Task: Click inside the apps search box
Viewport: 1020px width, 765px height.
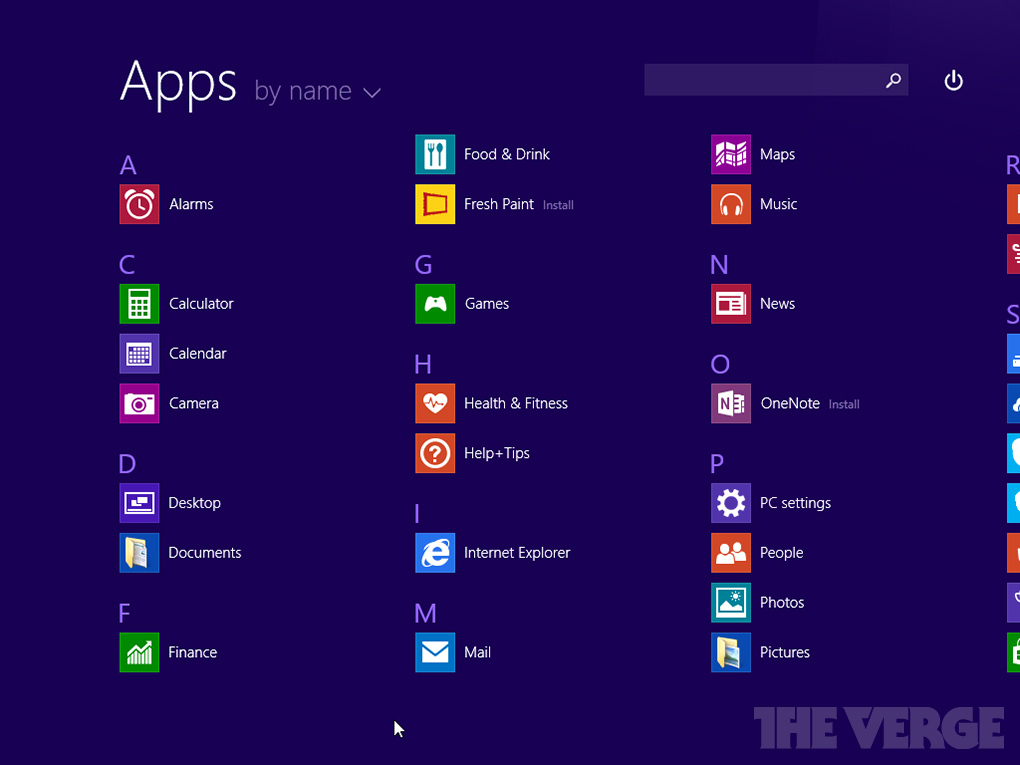Action: [x=776, y=80]
